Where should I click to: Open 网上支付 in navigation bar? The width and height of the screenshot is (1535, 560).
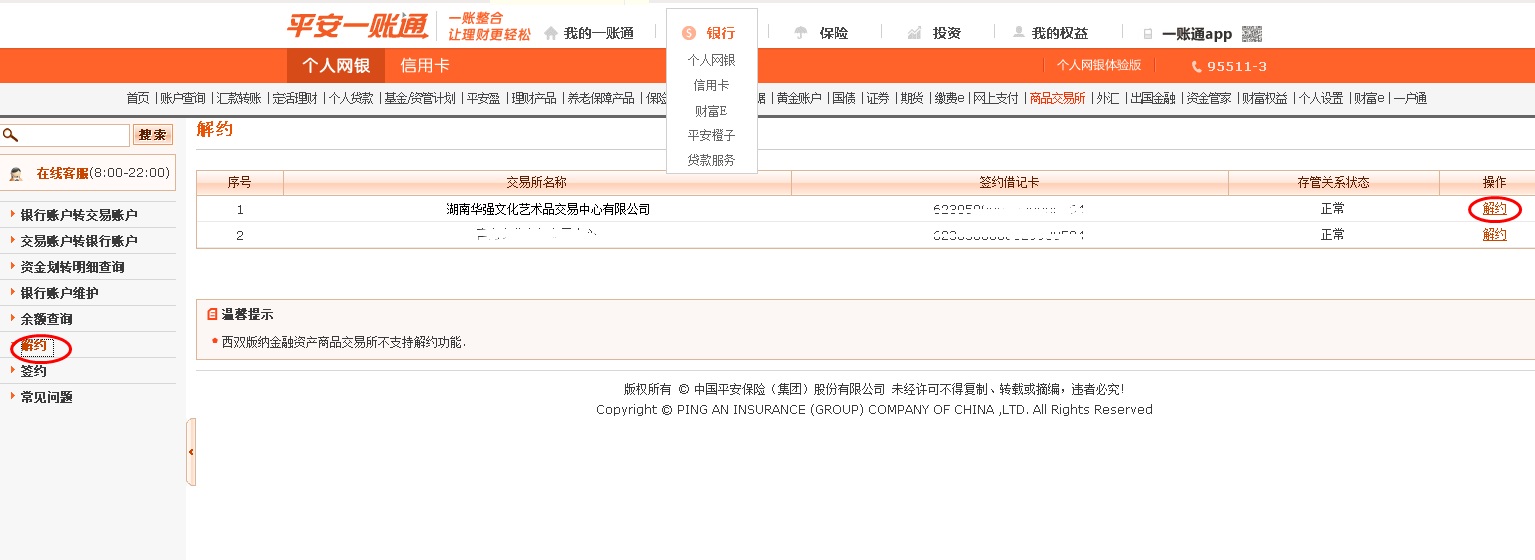point(996,98)
